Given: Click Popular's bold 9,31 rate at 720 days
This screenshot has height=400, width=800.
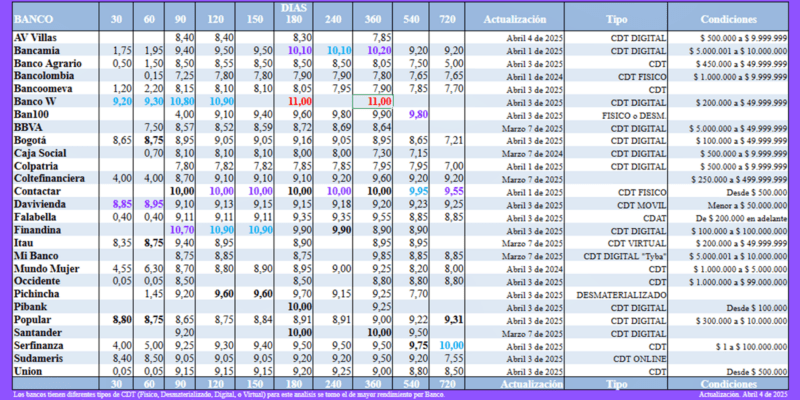Looking at the screenshot, I should click(453, 320).
